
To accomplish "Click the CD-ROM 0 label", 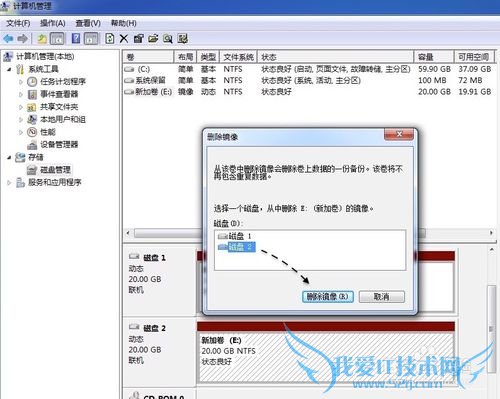I will pos(163,396).
